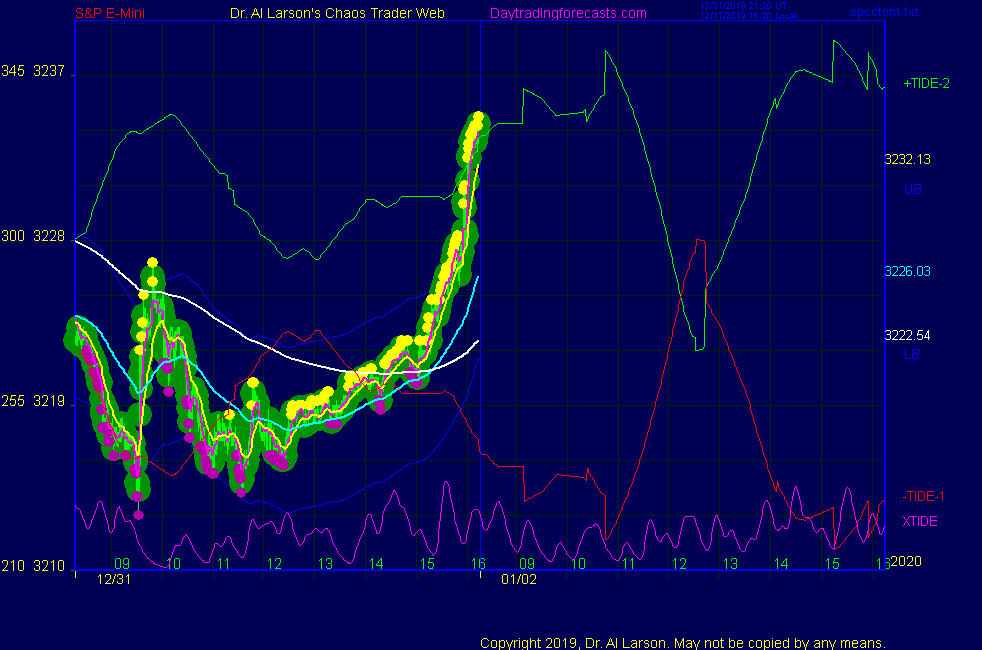Click the '-TIDE-1' red legend label
This screenshot has width=982, height=650.
click(x=923, y=497)
